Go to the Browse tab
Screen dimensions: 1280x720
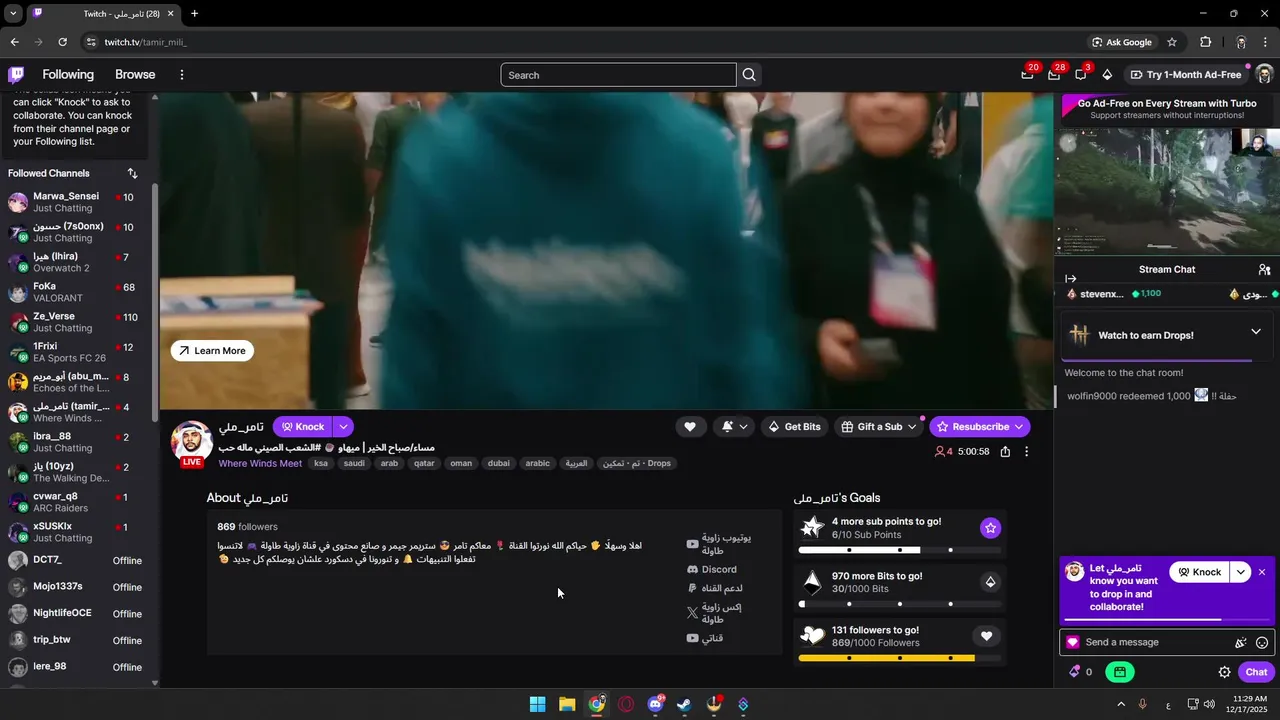pos(135,75)
